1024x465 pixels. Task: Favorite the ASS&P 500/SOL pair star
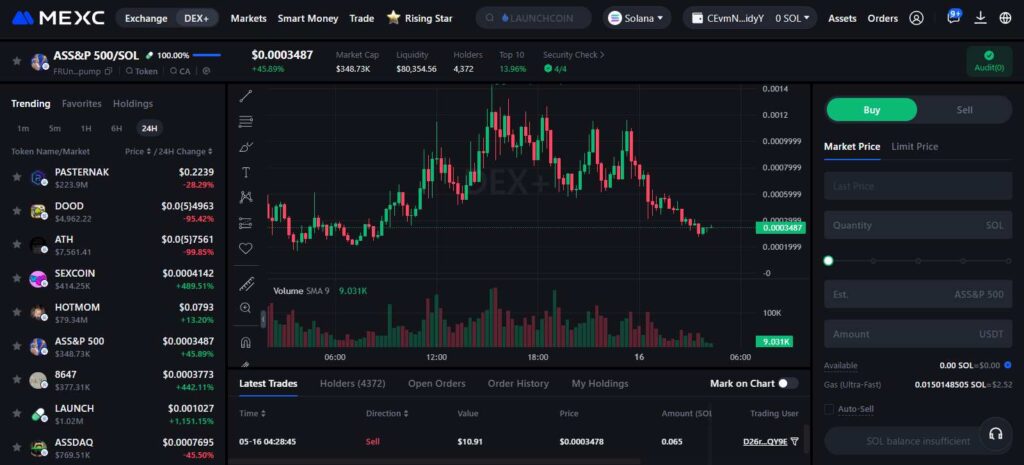pos(16,61)
